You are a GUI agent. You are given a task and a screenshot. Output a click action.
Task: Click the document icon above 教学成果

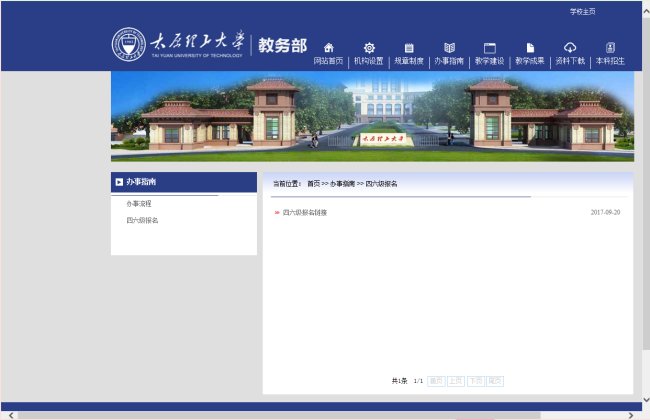[x=530, y=48]
